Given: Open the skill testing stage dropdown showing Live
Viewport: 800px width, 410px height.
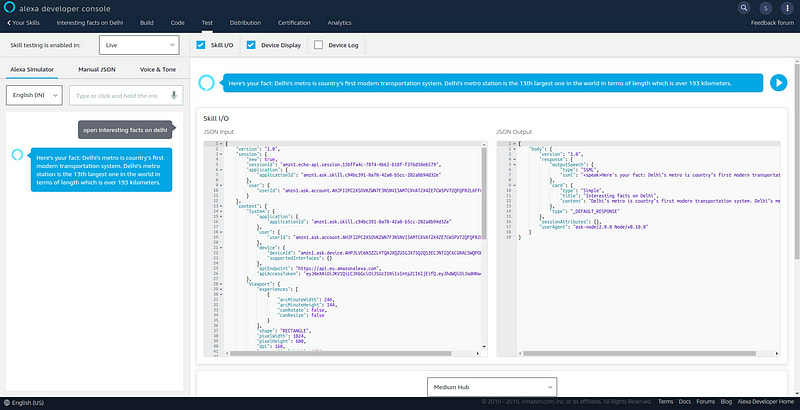Looking at the screenshot, I should (139, 45).
